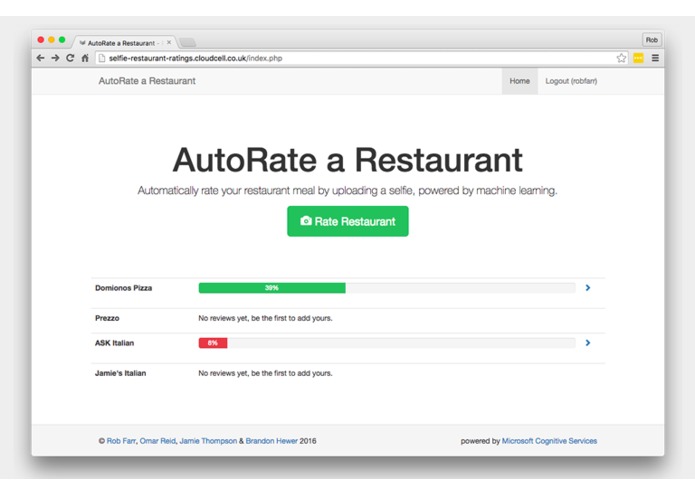Open the Jamie Thompson footer link
This screenshot has height=494, width=695.
click(208, 441)
